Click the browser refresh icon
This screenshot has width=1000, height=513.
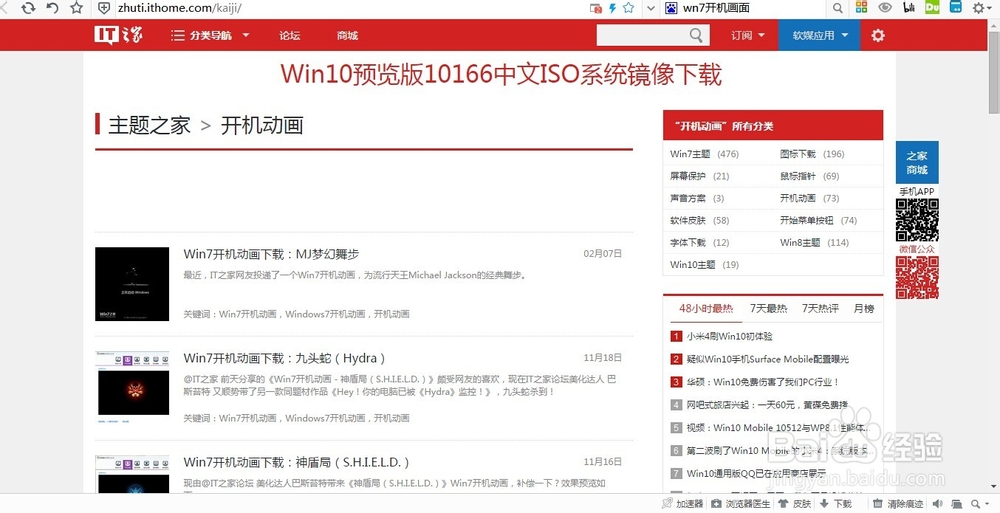[x=28, y=8]
